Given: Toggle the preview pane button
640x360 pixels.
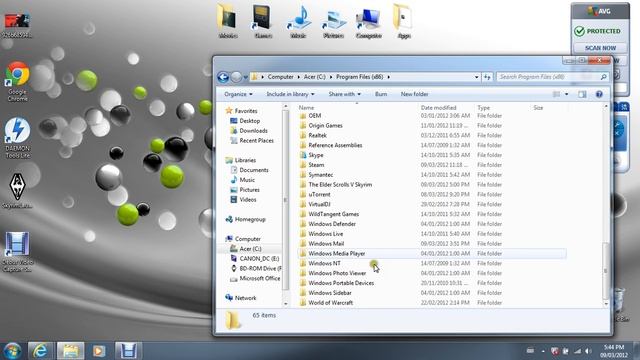Looking at the screenshot, I should click(582, 94).
